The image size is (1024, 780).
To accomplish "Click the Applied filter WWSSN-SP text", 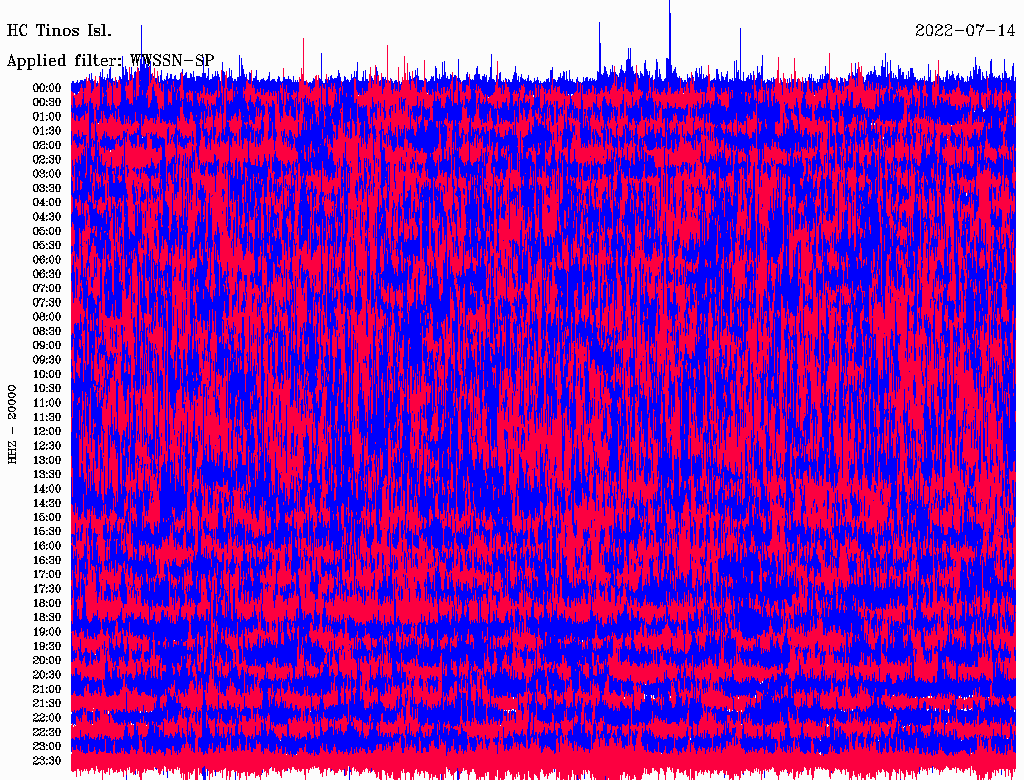I will point(110,61).
